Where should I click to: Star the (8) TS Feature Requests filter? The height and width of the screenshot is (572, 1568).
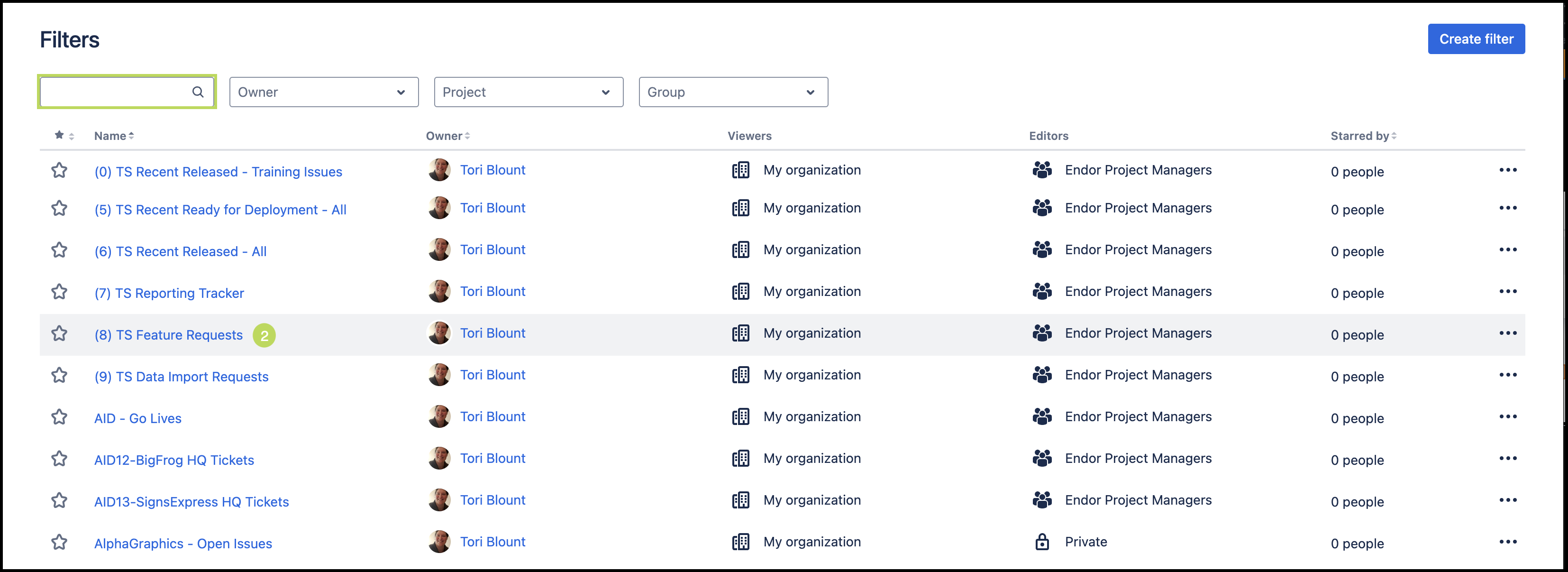click(x=59, y=333)
